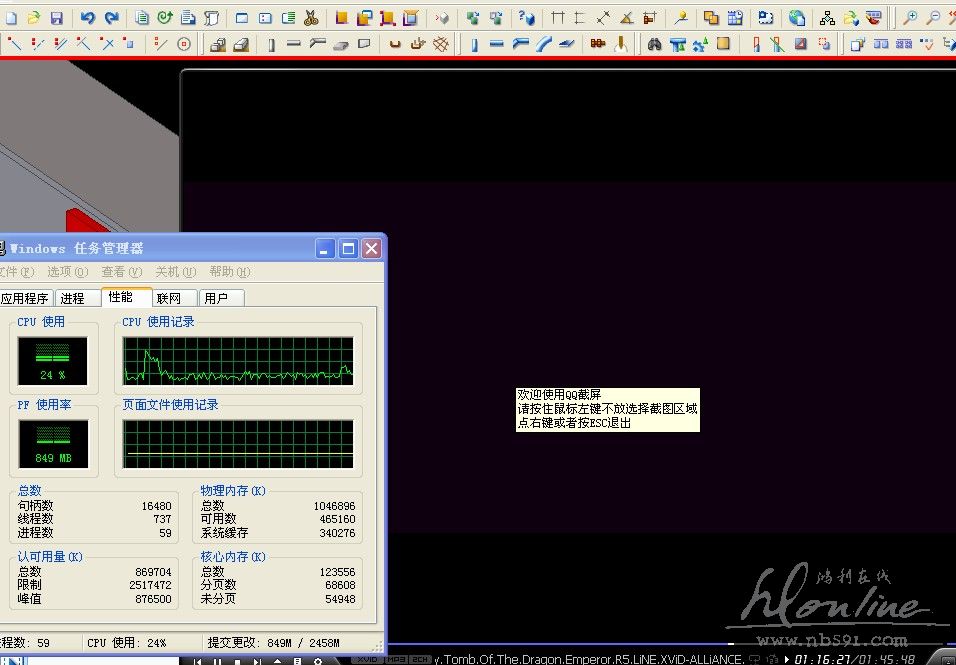
Task: Click the zoom in magnifier icon
Action: click(910, 18)
